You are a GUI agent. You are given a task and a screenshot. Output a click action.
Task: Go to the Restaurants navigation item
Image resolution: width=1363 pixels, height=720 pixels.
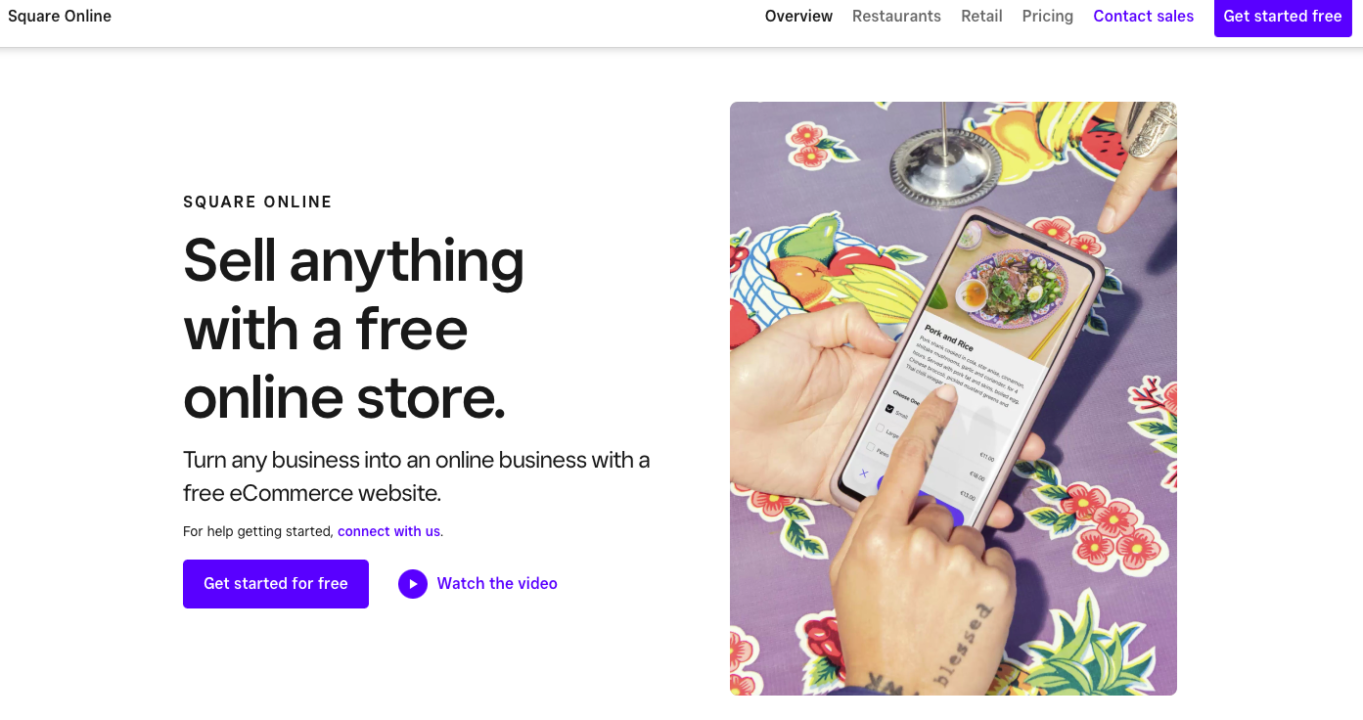[896, 16]
